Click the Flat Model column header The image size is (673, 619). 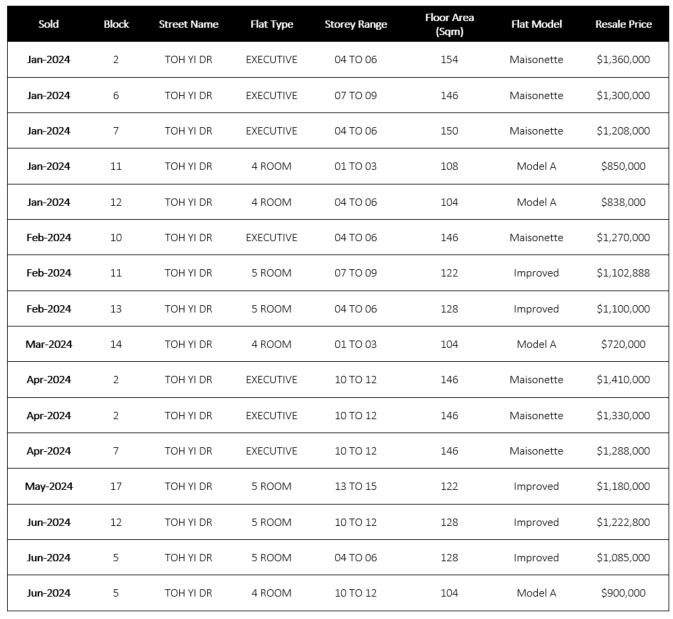(536, 24)
